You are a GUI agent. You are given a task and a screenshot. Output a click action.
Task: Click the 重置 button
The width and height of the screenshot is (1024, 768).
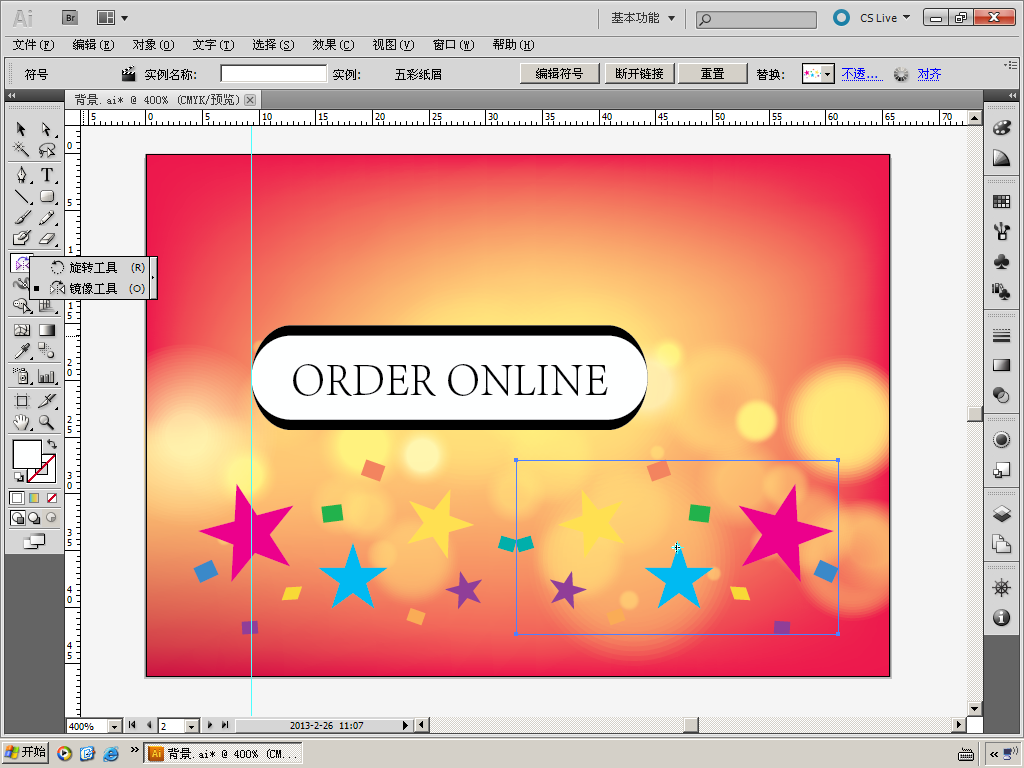(x=712, y=74)
